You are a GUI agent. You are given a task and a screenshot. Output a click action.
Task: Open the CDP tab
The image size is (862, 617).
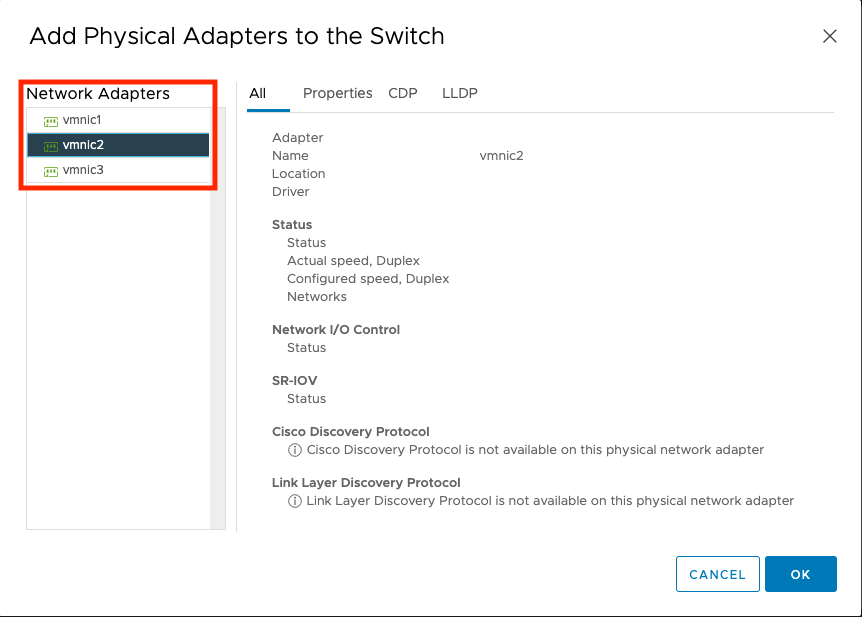tap(403, 93)
